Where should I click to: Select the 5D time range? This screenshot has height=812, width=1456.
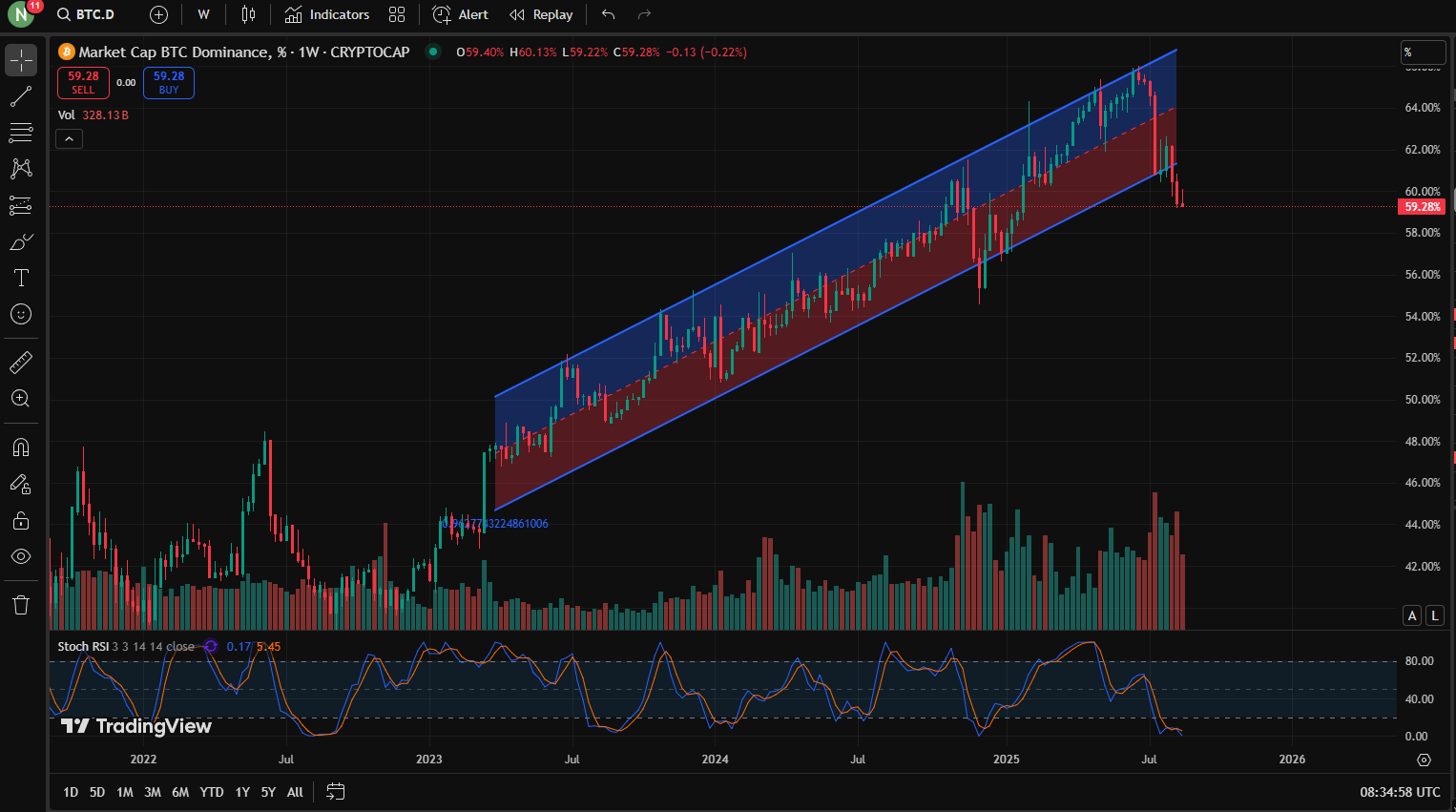pos(97,792)
